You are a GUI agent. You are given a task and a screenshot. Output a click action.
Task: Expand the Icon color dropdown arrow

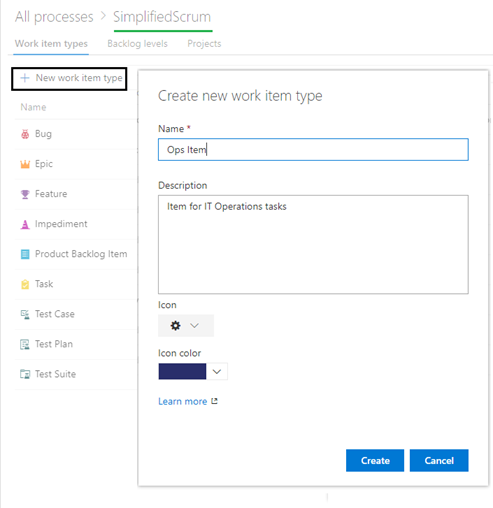tap(217, 371)
